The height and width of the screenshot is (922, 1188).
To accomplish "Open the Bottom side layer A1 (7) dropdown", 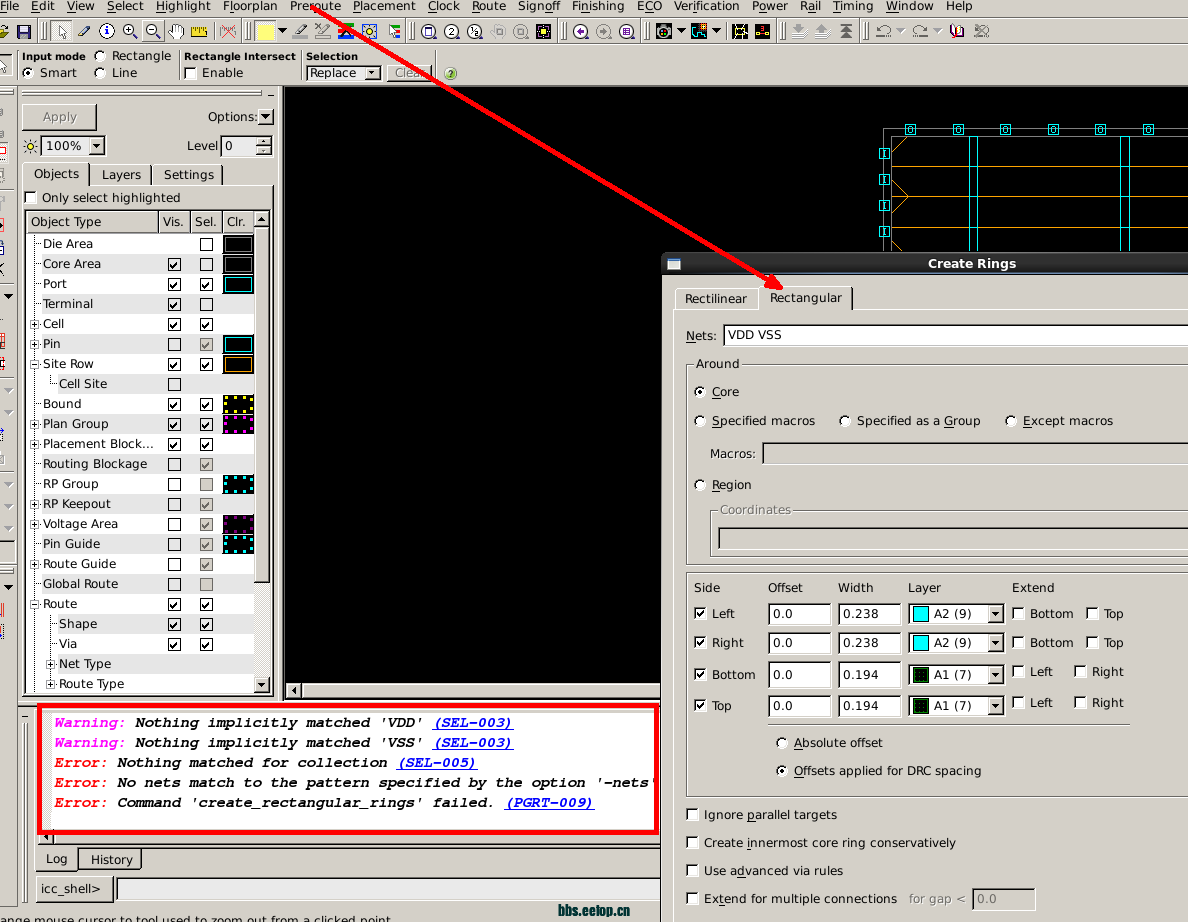I will (996, 674).
